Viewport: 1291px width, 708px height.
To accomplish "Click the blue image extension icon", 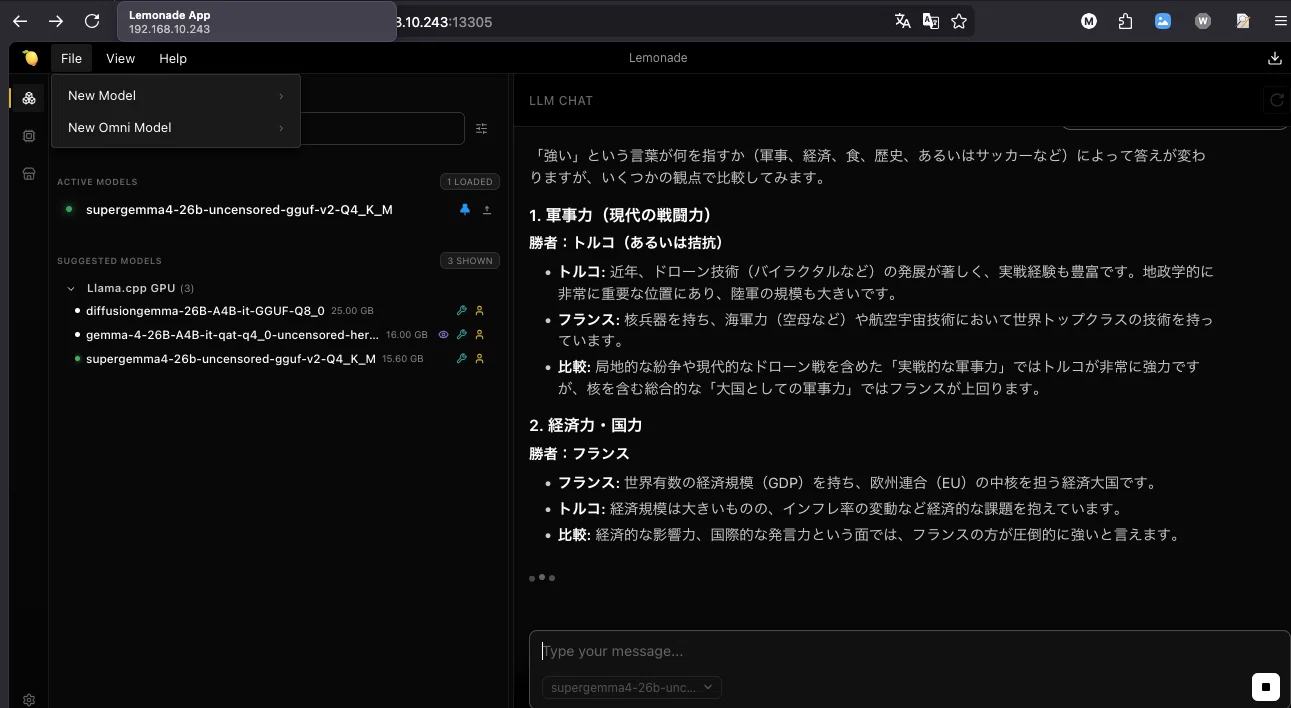I will tap(1163, 21).
